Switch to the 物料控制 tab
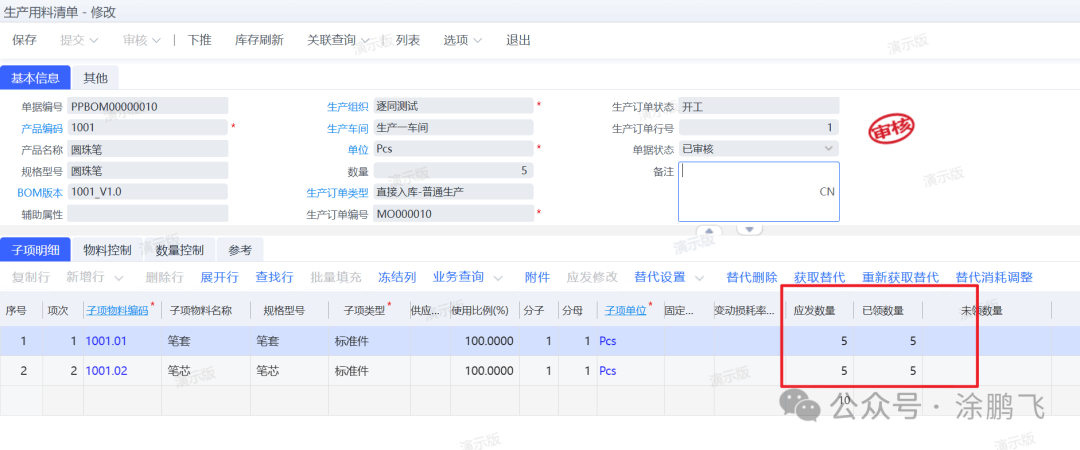Screen dimensions: 1080x450 (107, 250)
